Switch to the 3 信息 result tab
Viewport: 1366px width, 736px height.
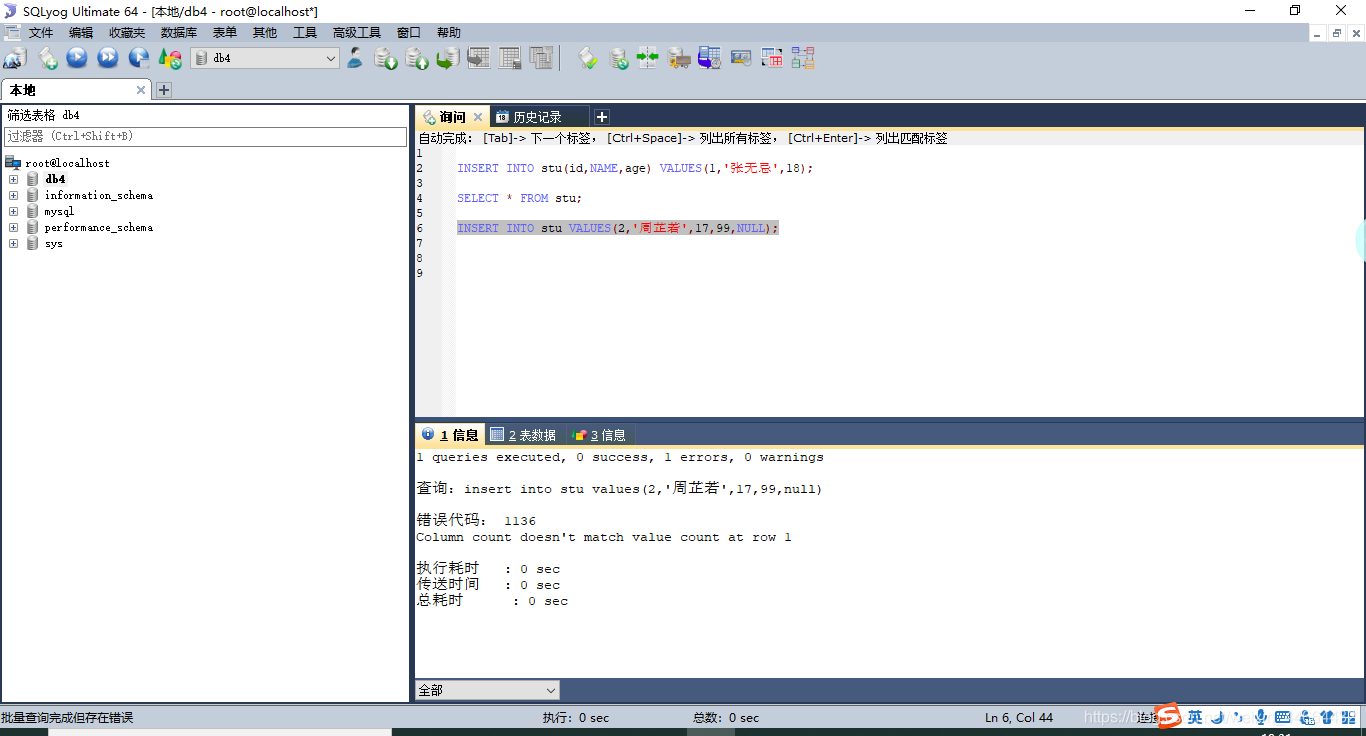point(599,435)
